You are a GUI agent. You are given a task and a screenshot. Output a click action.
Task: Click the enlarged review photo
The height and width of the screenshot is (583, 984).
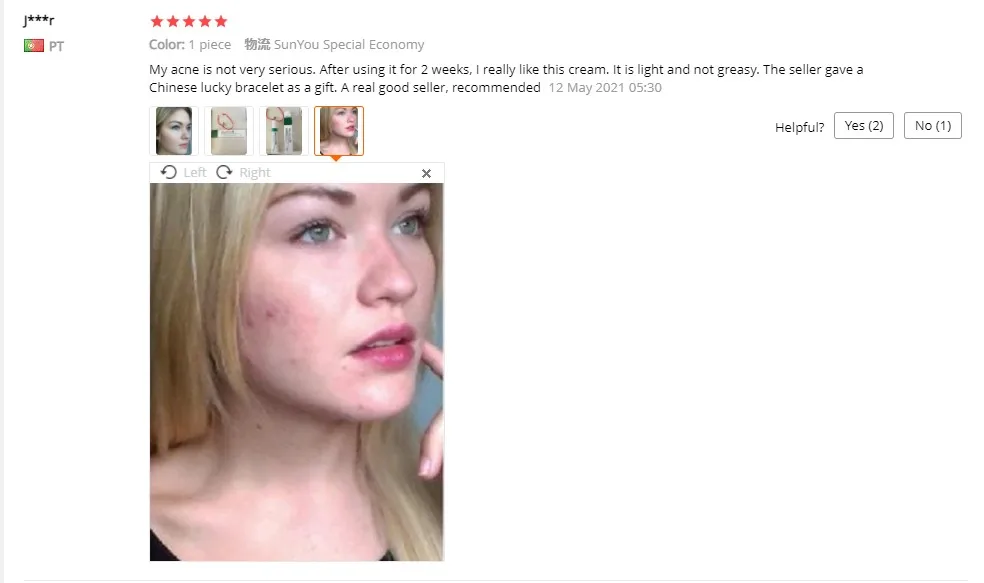click(x=296, y=372)
